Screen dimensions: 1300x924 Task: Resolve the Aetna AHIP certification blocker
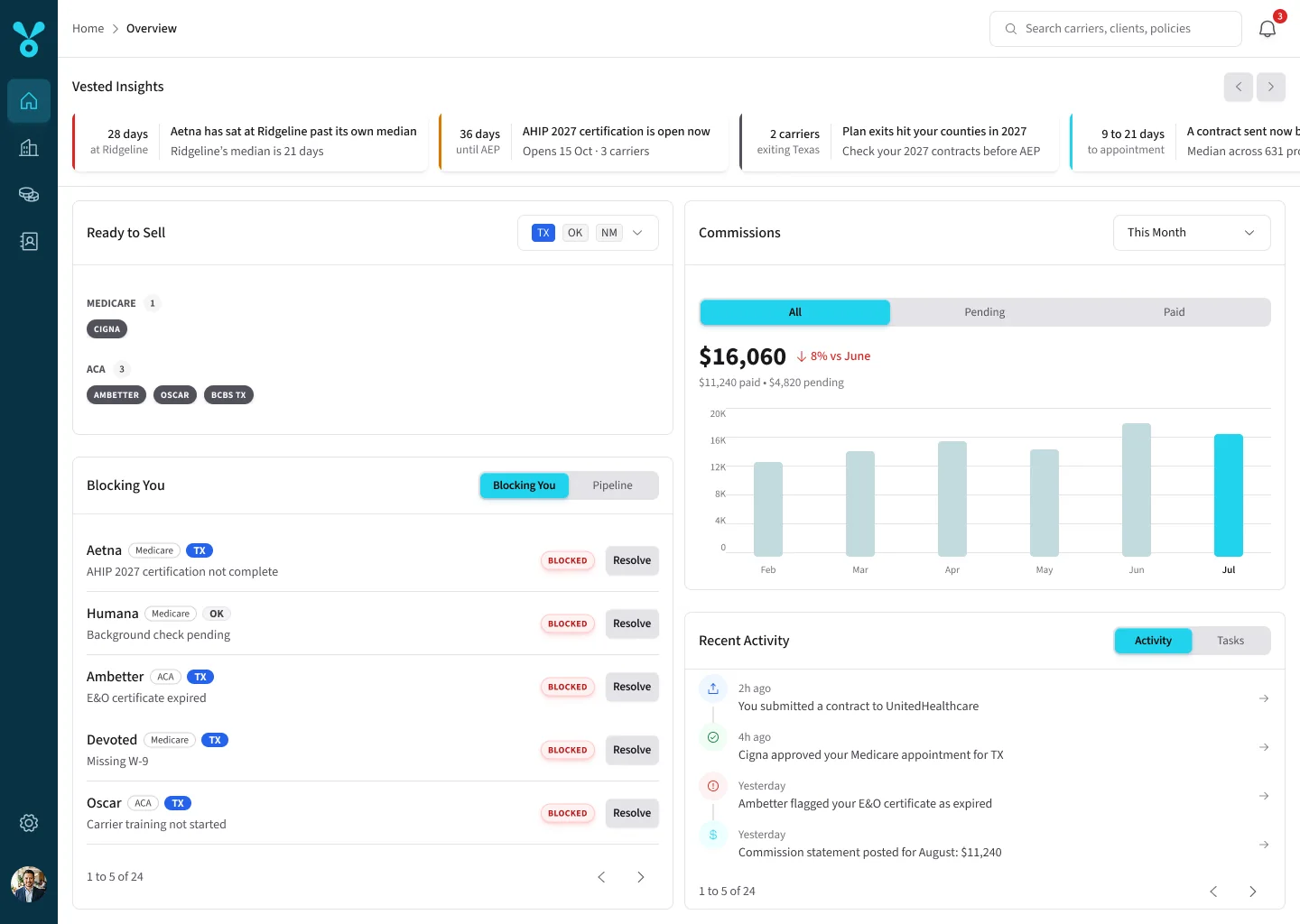632,560
